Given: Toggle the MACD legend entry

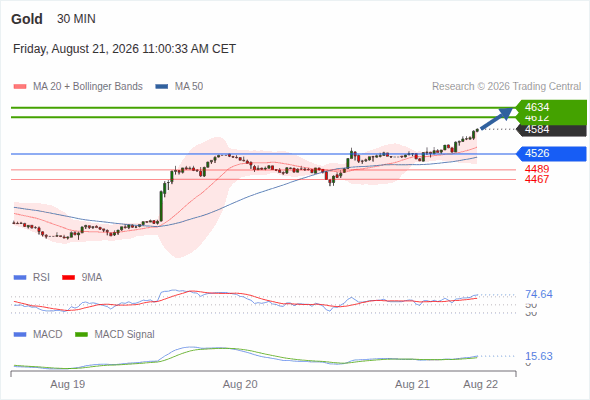Looking at the screenshot, I should [38, 334].
